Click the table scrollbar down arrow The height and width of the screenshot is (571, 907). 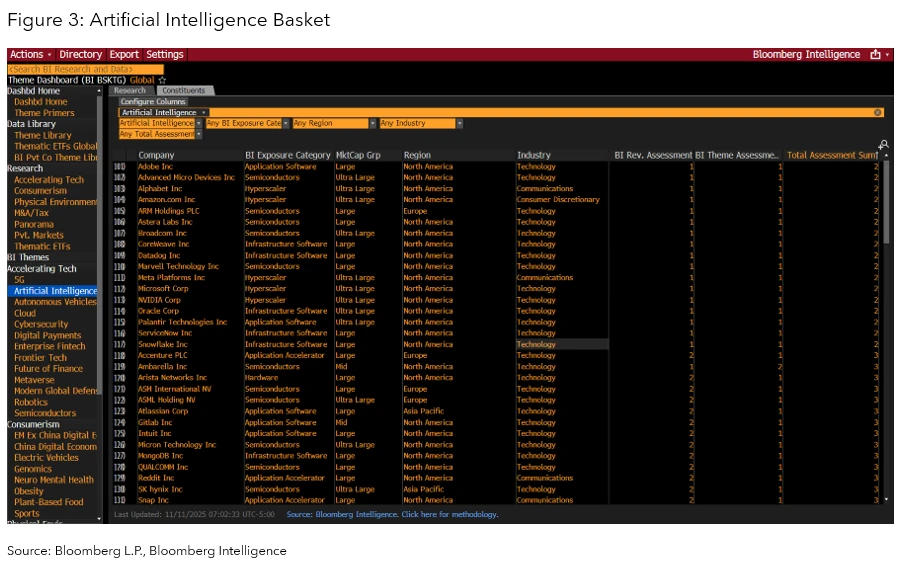point(886,499)
